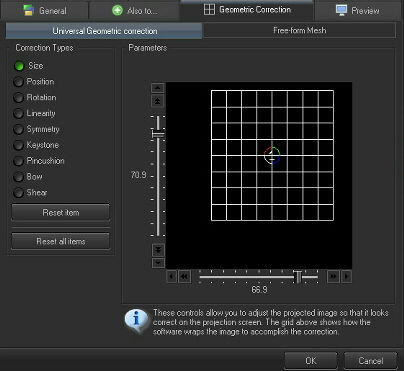Click the General tab icon
Image resolution: width=404 pixels, height=371 pixels.
pos(28,10)
